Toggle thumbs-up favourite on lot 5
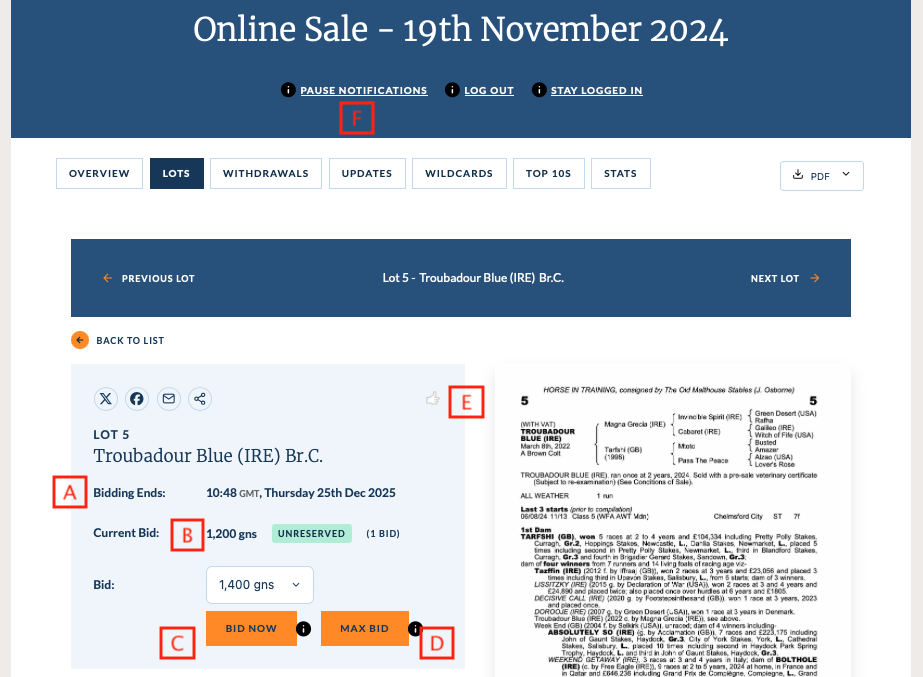 point(432,398)
